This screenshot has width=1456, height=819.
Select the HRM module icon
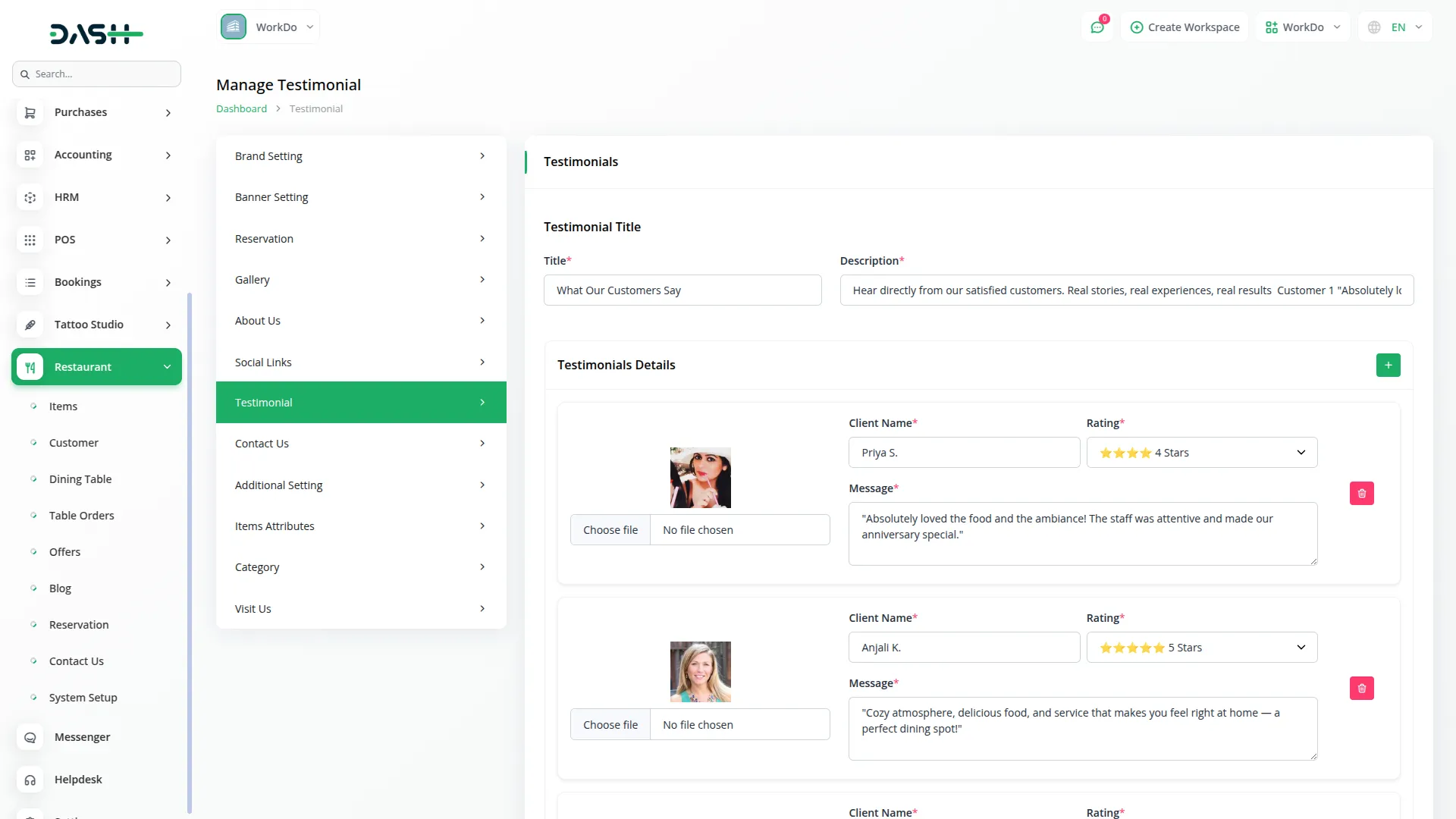tap(30, 197)
